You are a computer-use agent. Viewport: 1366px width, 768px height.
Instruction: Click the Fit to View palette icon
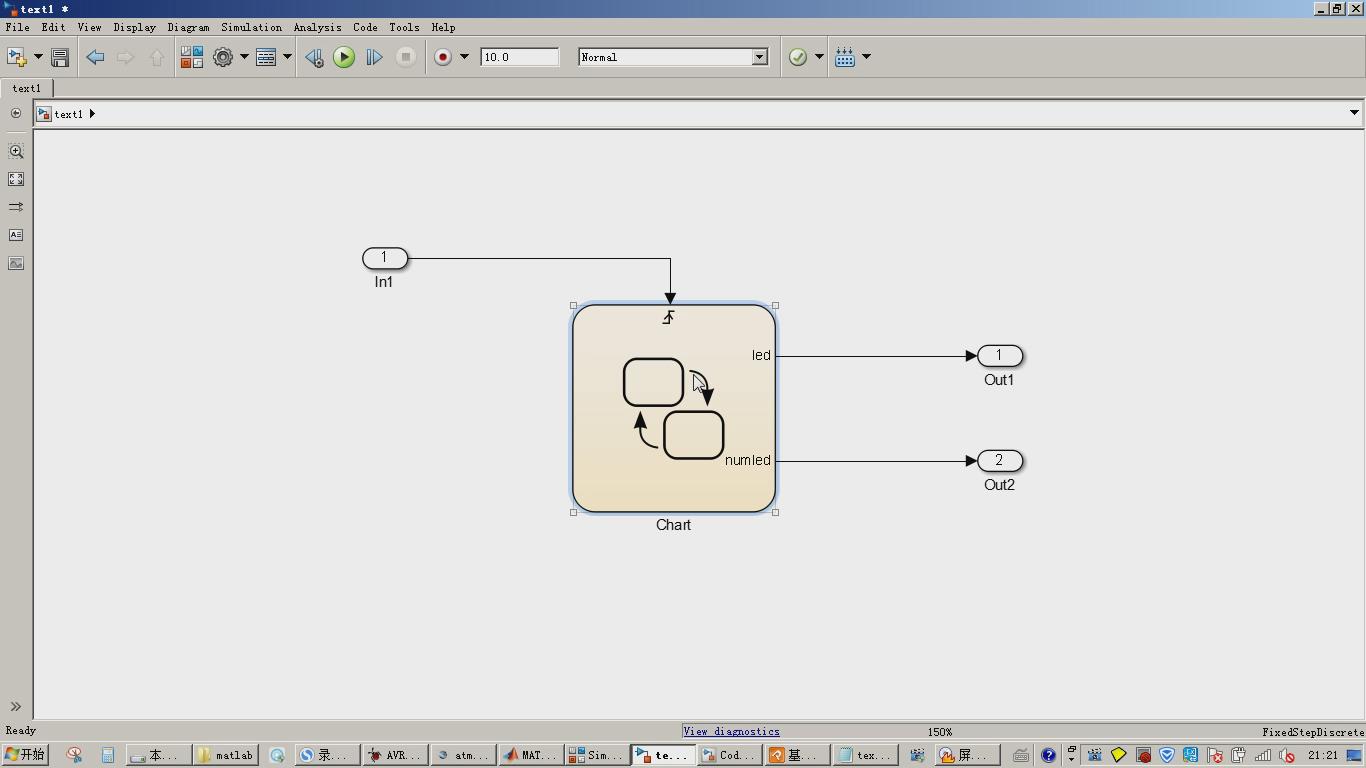[16, 179]
